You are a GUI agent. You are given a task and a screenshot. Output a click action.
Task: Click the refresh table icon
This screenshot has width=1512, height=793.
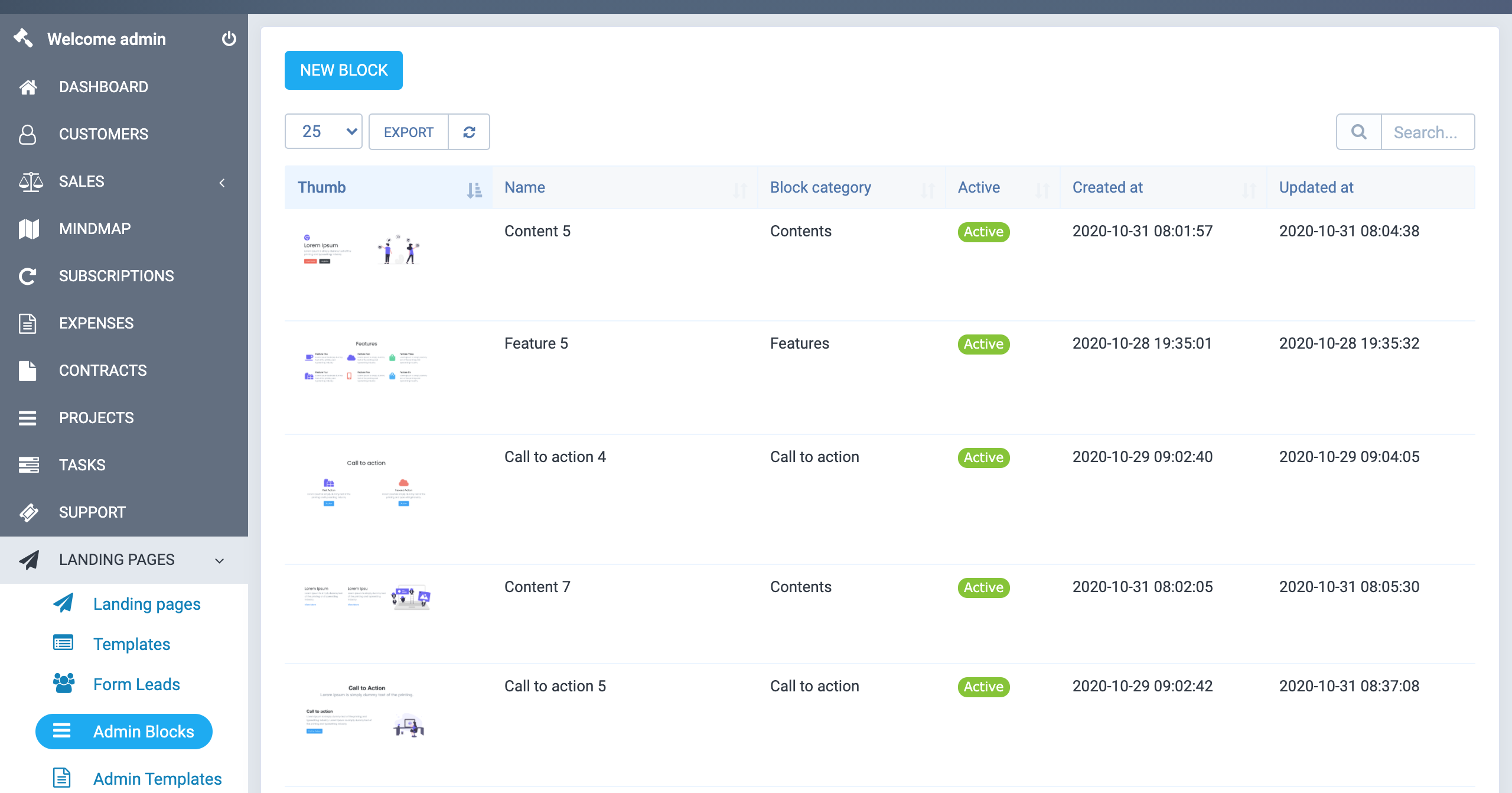point(469,132)
